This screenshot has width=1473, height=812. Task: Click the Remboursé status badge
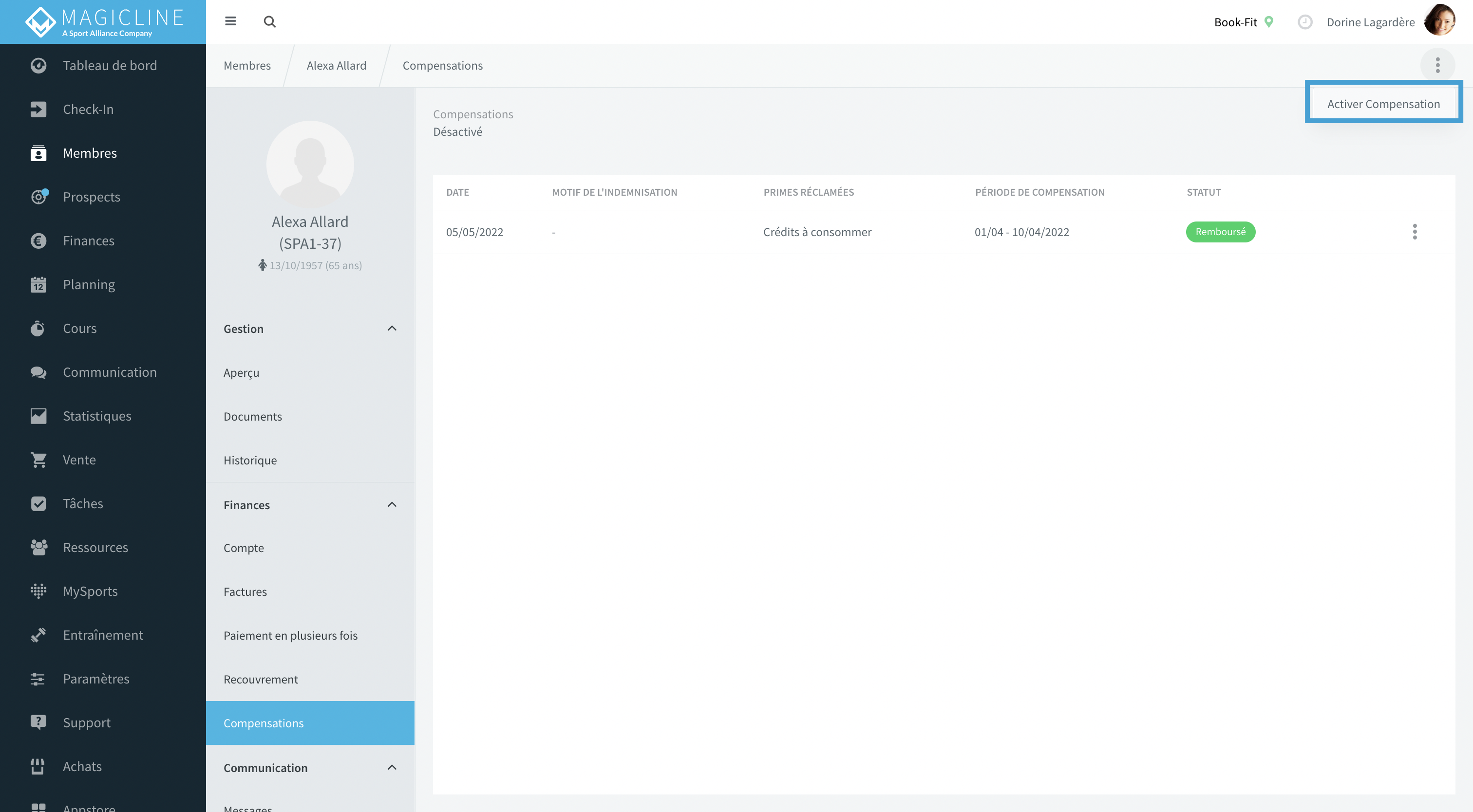[x=1220, y=232]
